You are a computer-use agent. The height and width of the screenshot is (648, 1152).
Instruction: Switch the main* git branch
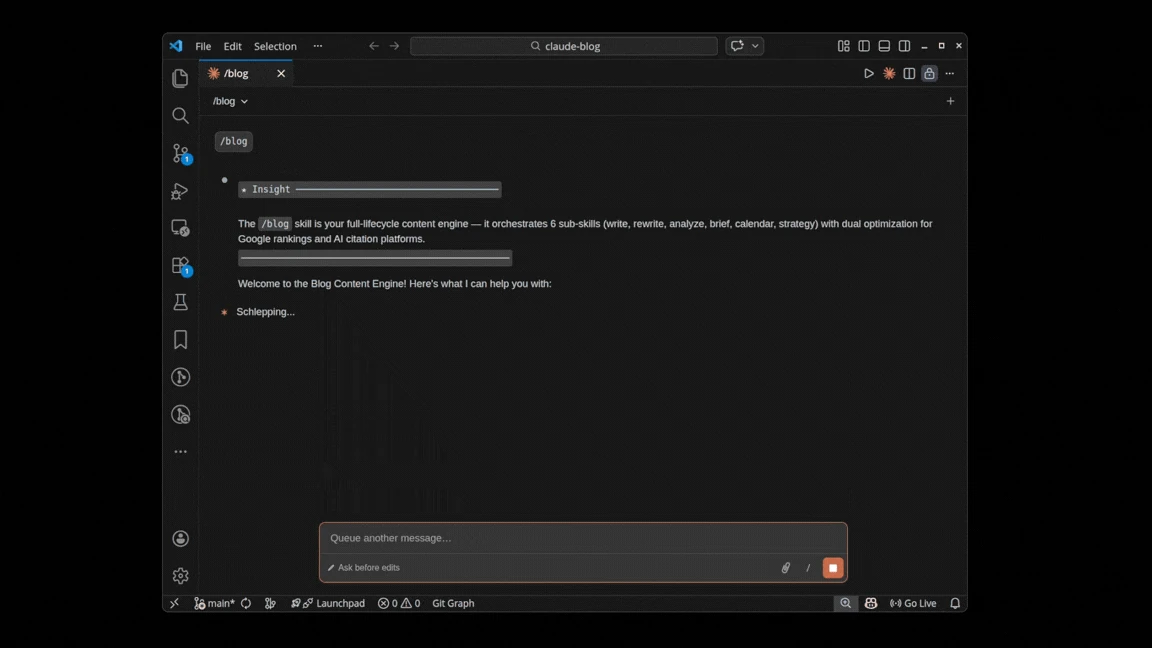pos(214,603)
